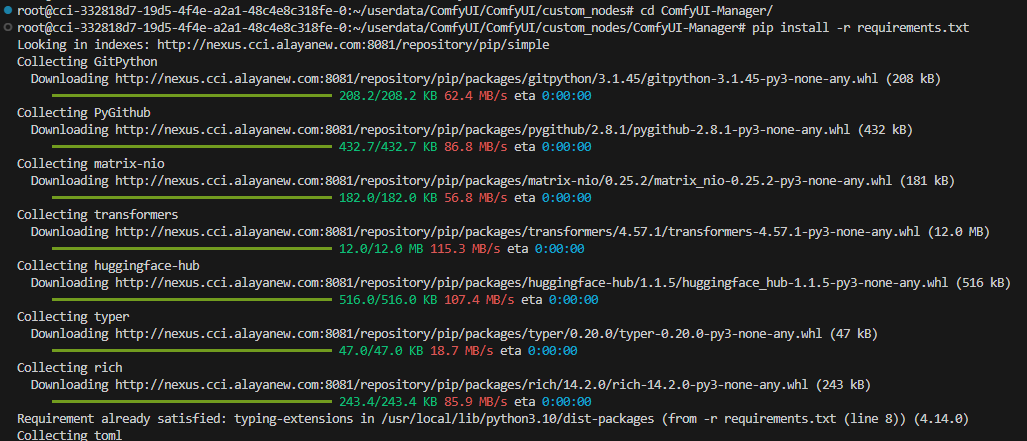Click the hollow command decoration circle on pip line
This screenshot has height=441, width=1027.
pos(7,28)
